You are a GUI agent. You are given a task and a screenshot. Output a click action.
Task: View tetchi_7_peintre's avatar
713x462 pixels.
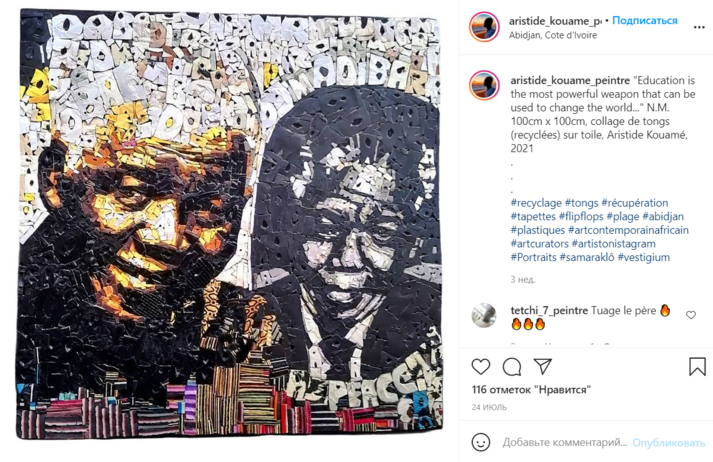point(484,315)
